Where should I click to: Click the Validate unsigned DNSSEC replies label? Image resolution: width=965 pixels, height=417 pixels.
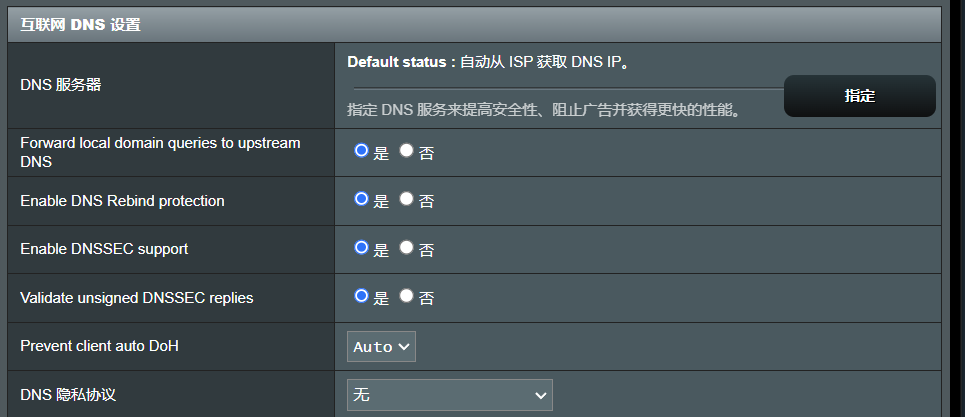136,297
